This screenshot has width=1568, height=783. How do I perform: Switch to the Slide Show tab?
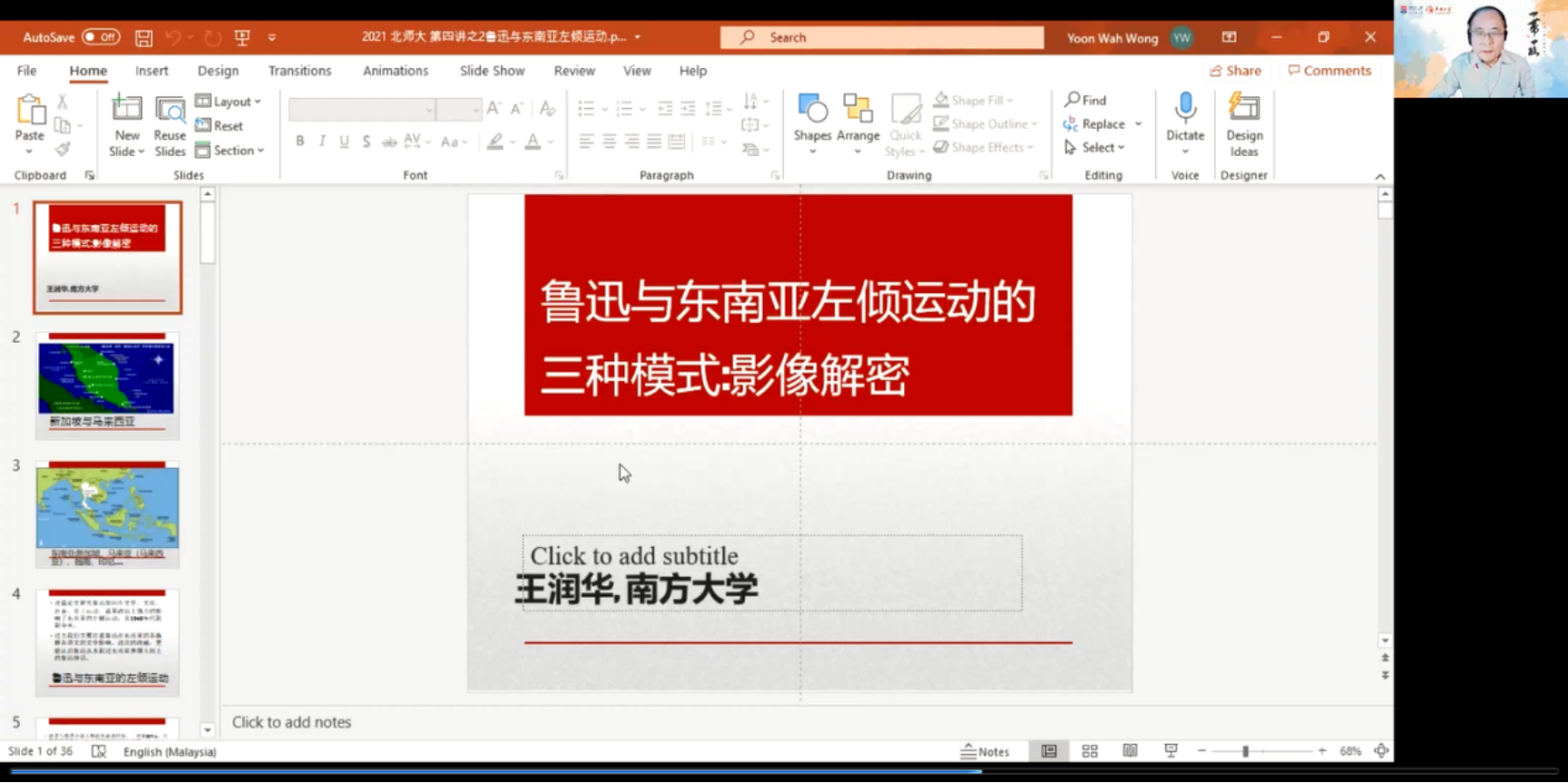point(492,71)
